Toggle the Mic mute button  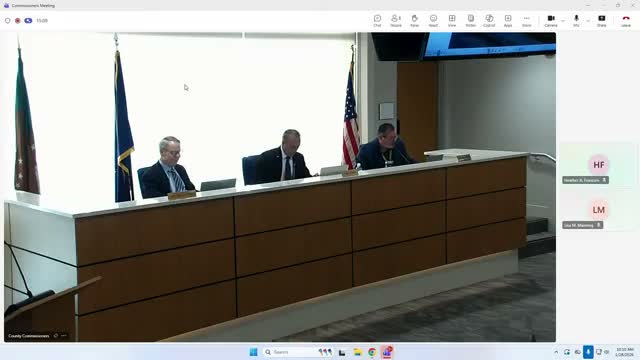[x=576, y=20]
